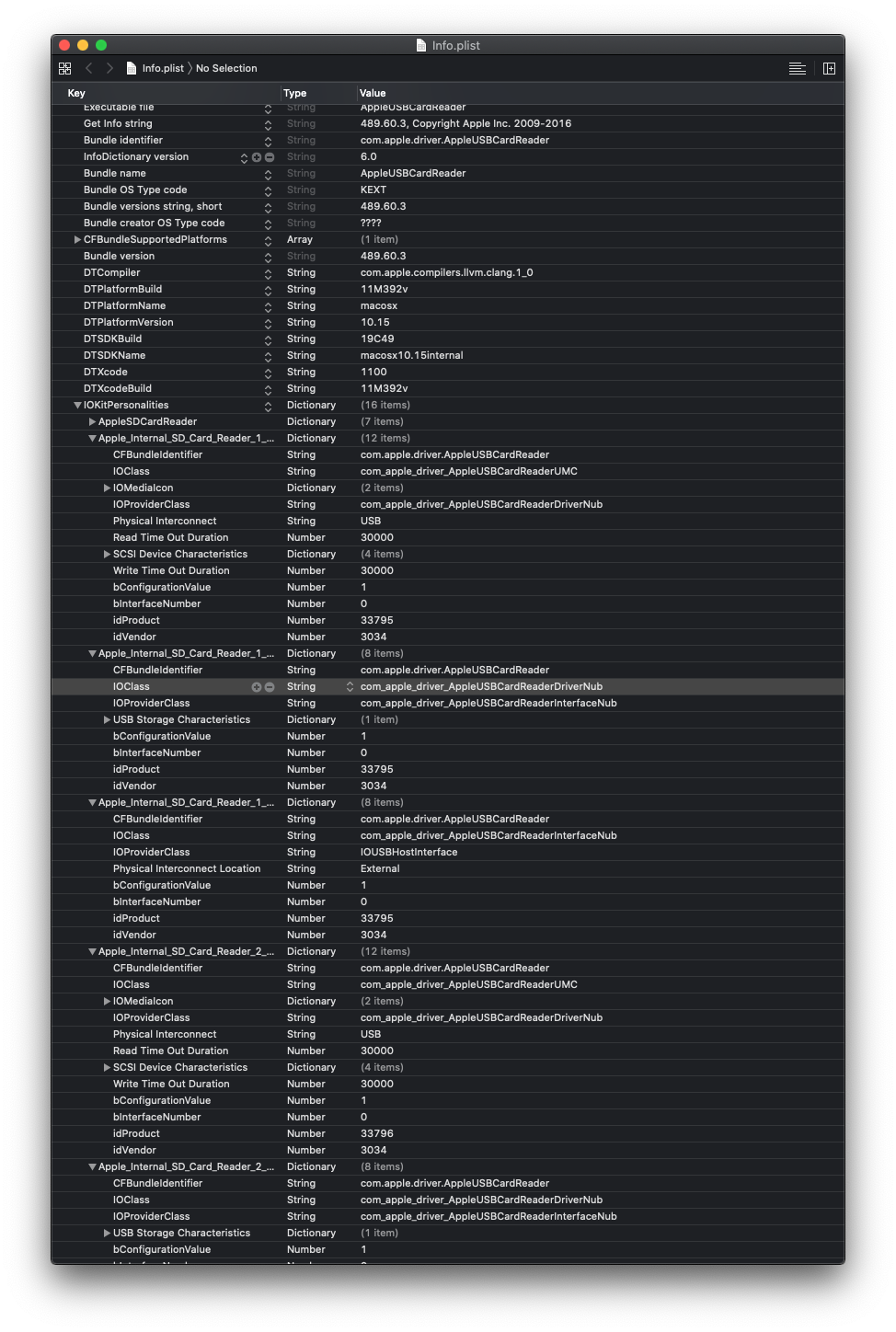This screenshot has width=896, height=1332.
Task: Select the ???? creator code value
Action: [x=371, y=223]
